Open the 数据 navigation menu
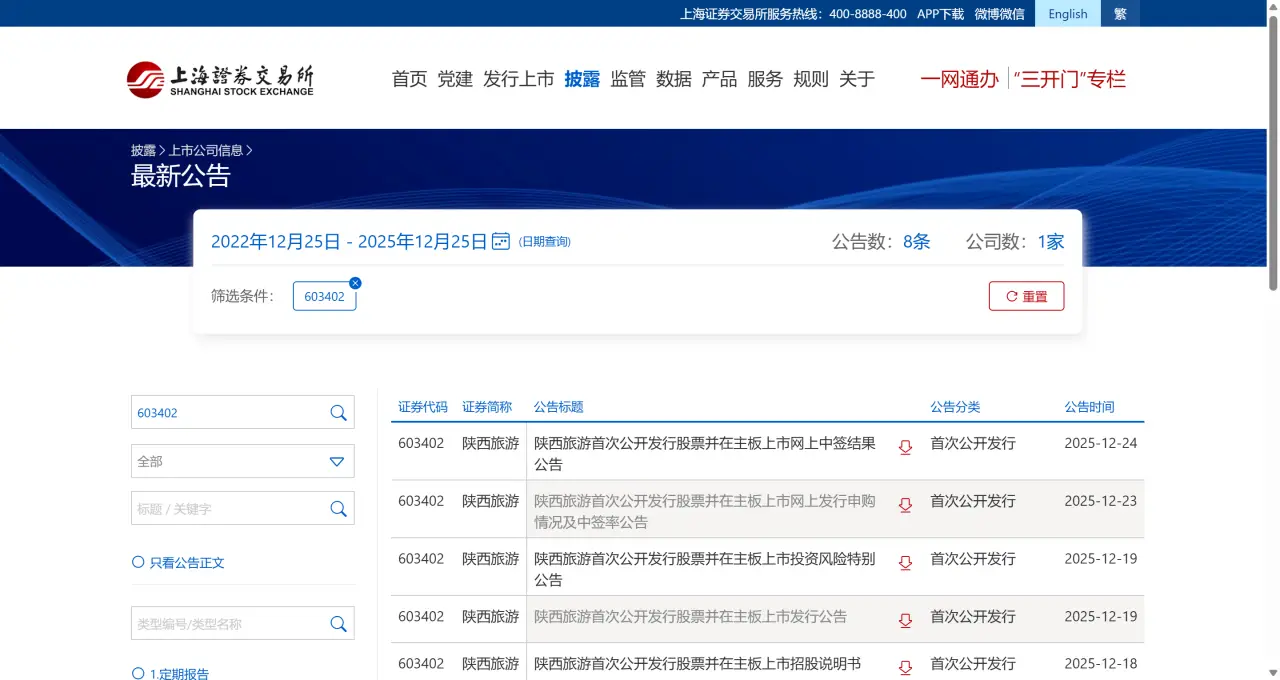 point(674,79)
